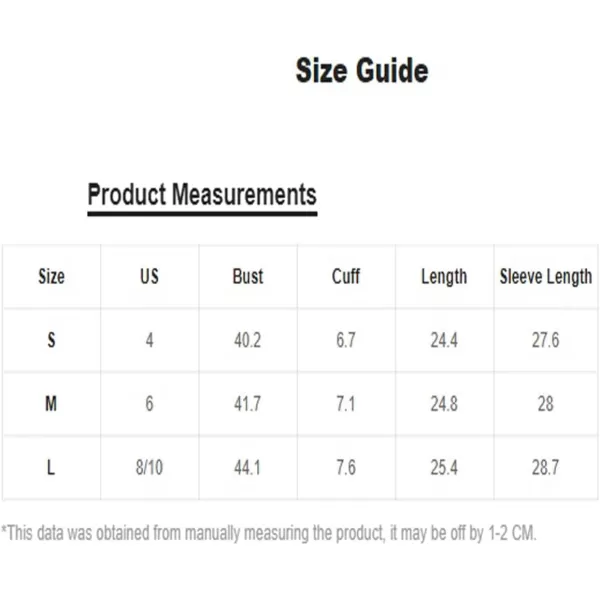Select the M size row label

(51, 404)
